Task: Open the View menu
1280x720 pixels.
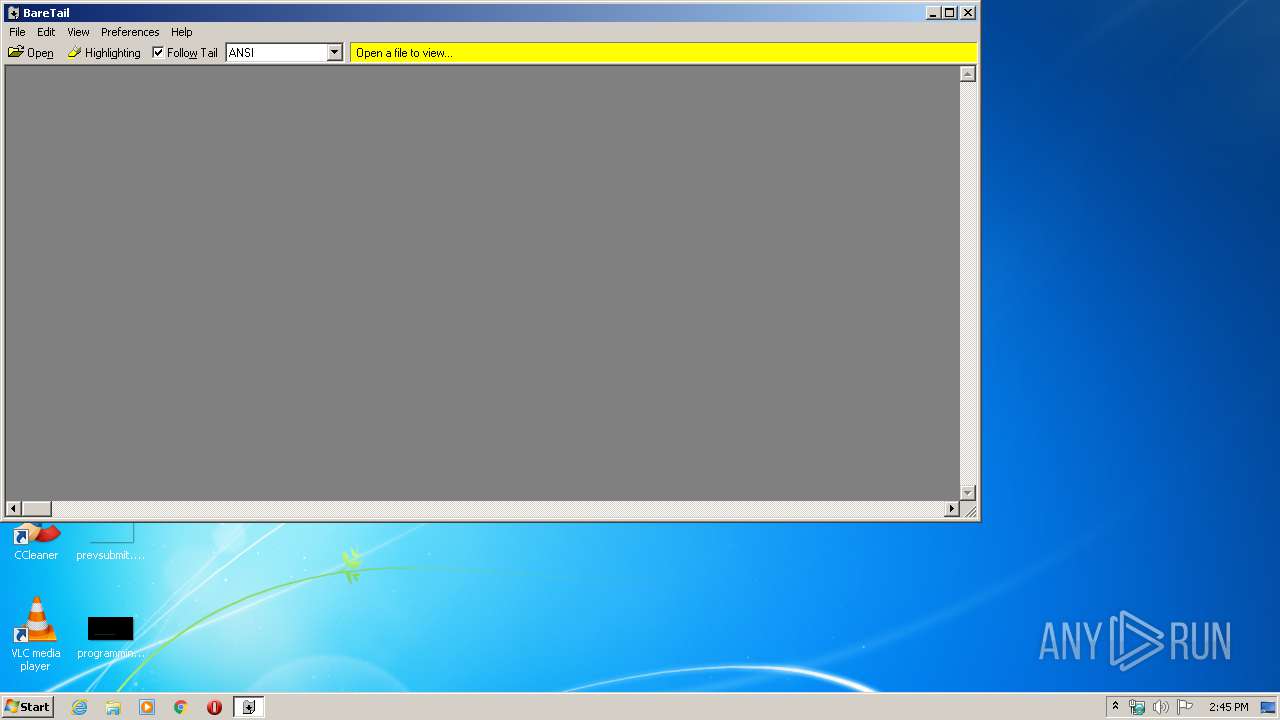Action: [78, 32]
